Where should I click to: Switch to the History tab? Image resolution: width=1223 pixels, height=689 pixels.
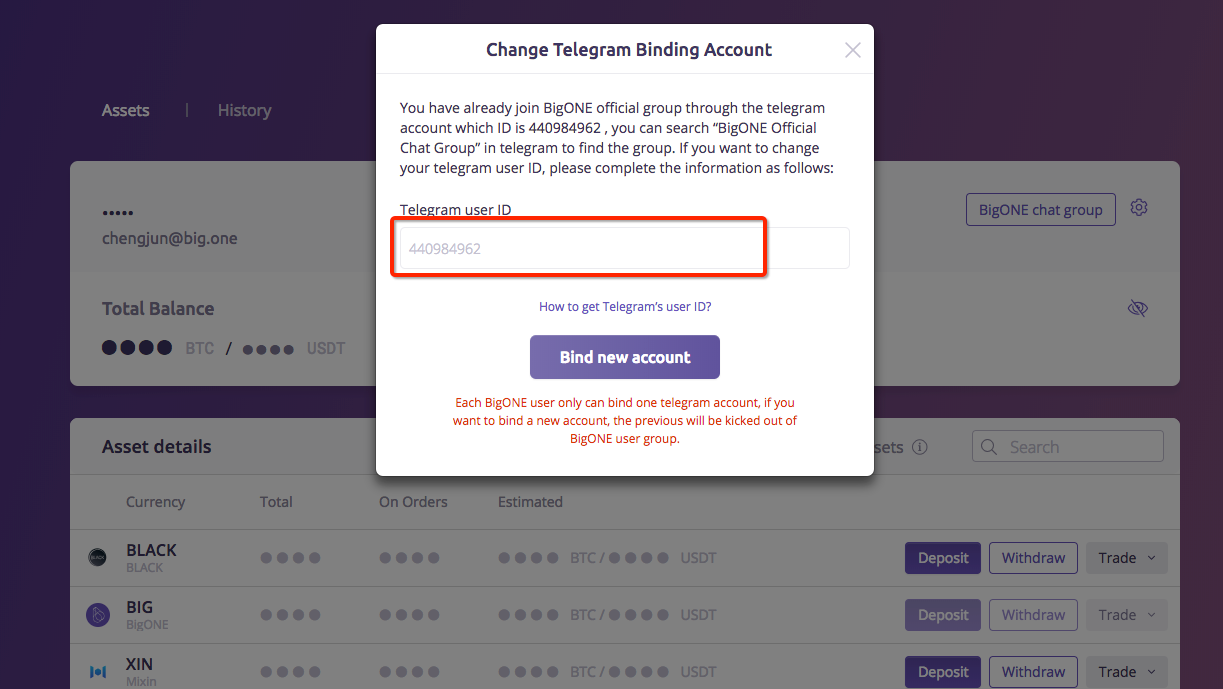244,110
